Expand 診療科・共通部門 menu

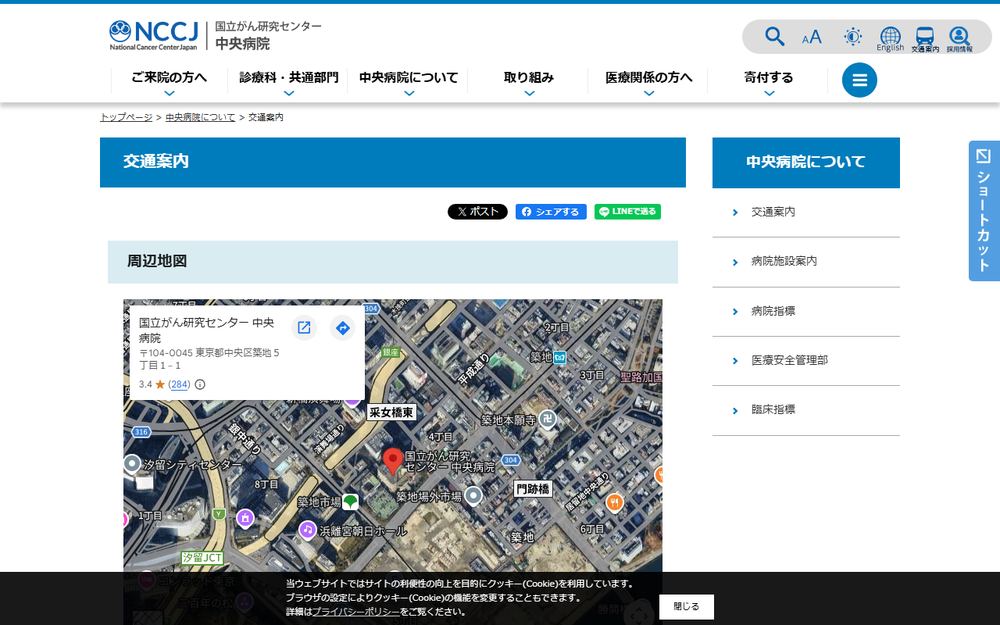[x=289, y=82]
